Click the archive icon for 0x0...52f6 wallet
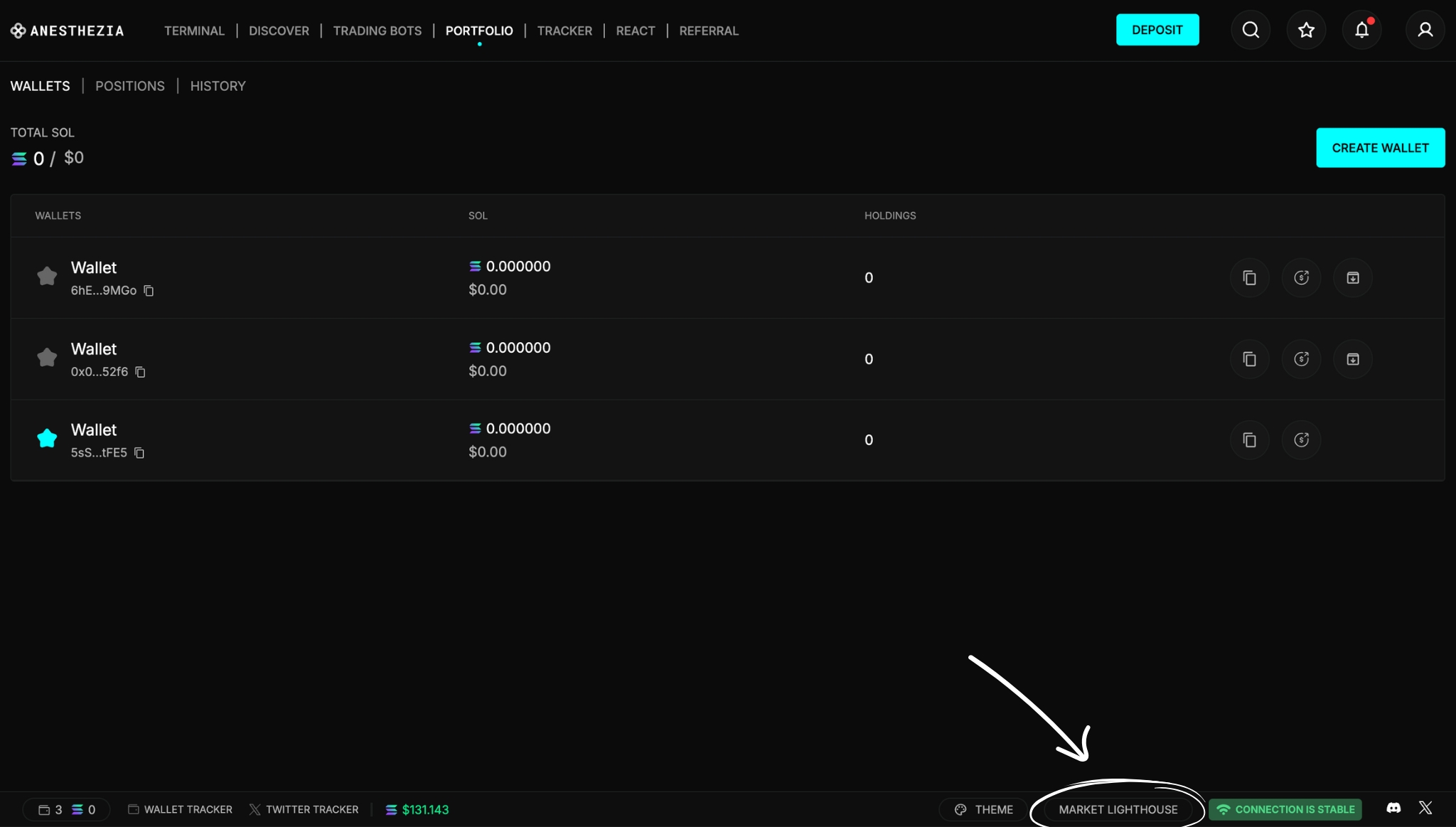Viewport: 1456px width, 827px height. tap(1352, 359)
